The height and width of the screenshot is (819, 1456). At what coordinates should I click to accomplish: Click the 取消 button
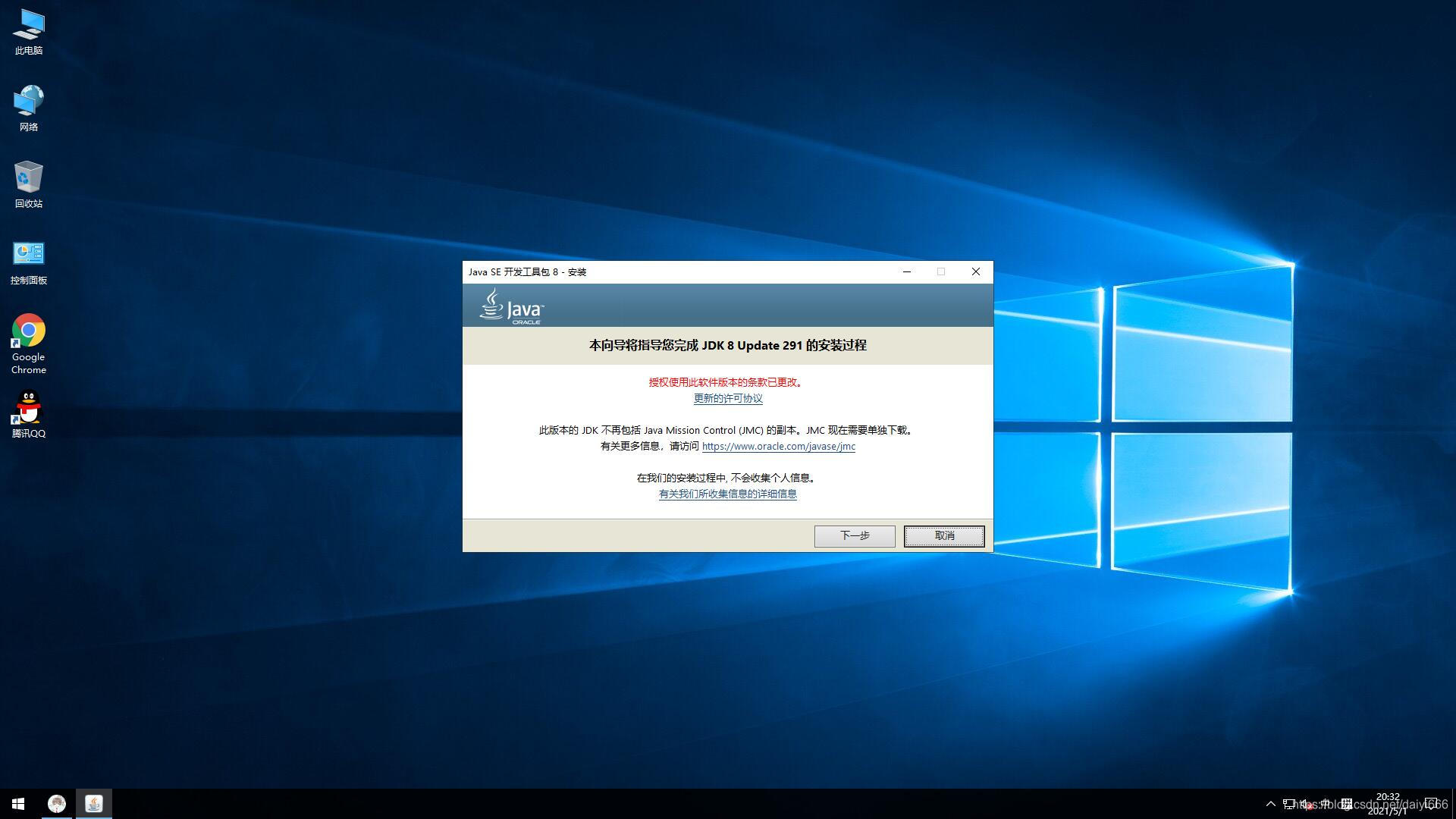[x=944, y=536]
